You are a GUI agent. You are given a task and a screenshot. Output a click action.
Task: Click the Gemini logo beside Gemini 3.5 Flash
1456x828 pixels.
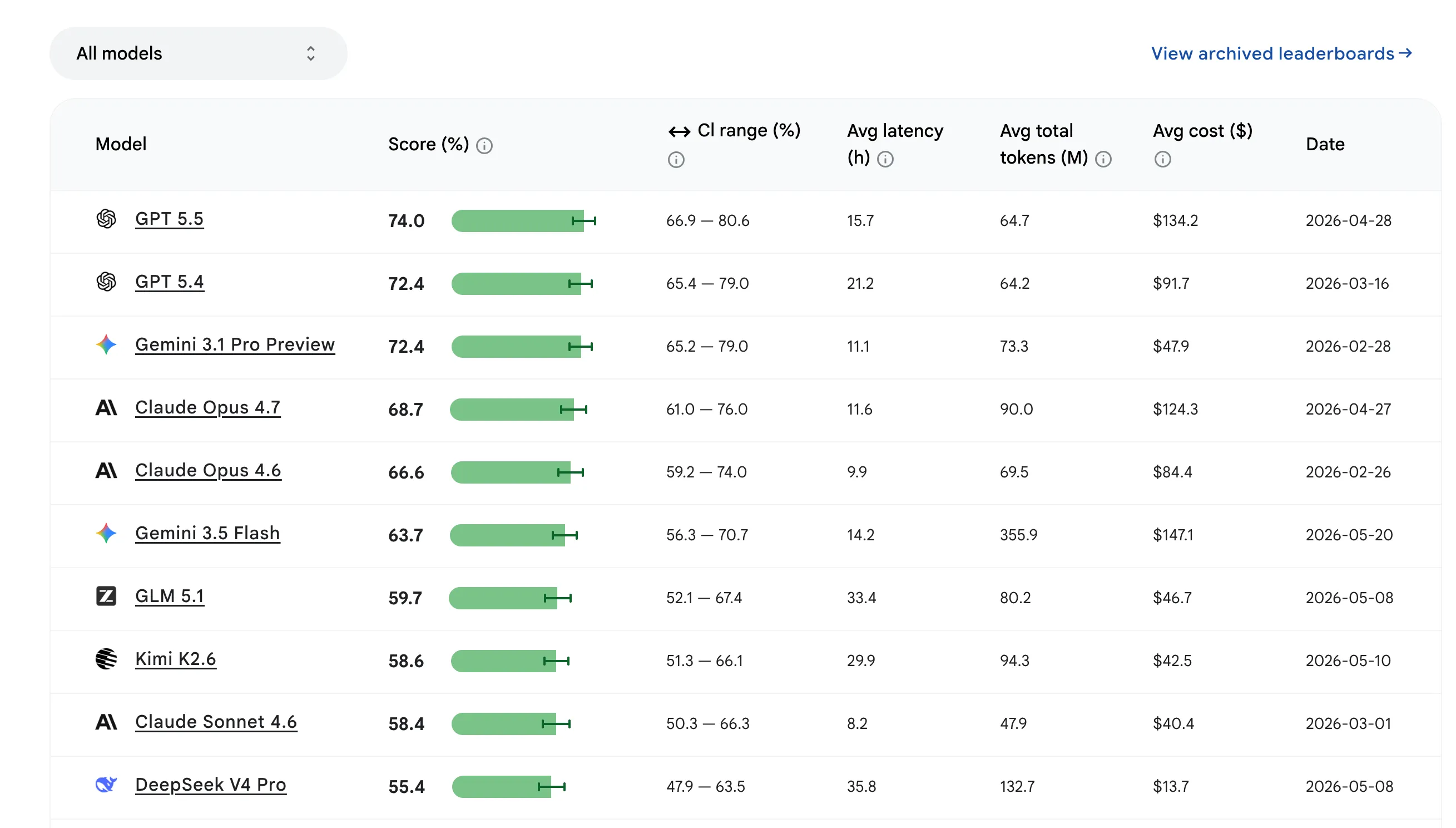pos(106,534)
